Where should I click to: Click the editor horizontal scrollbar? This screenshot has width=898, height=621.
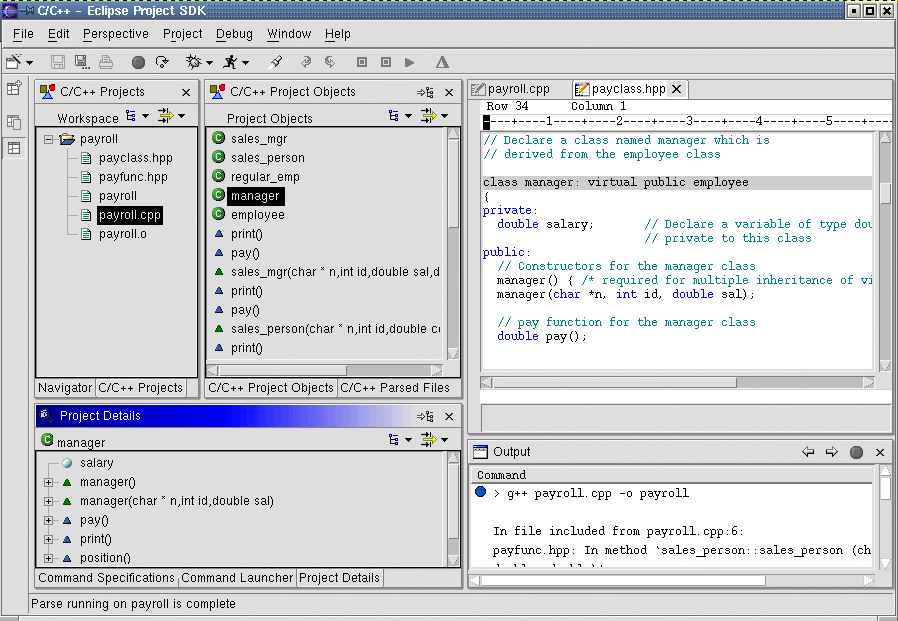coord(678,382)
